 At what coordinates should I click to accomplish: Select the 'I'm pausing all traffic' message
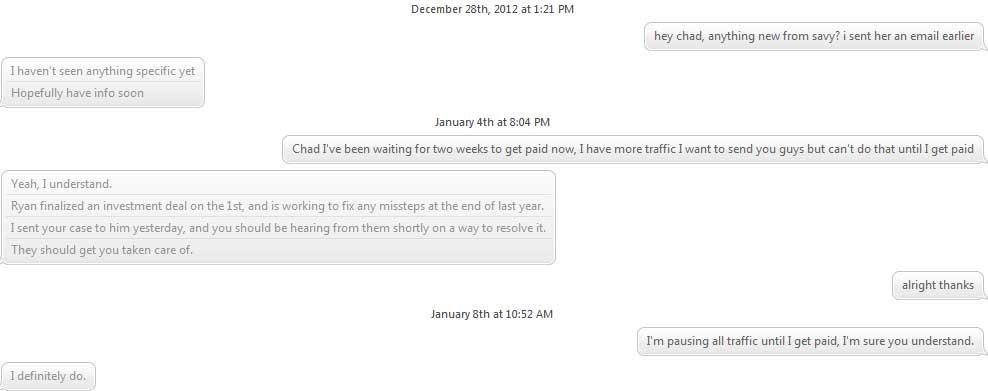(x=810, y=341)
